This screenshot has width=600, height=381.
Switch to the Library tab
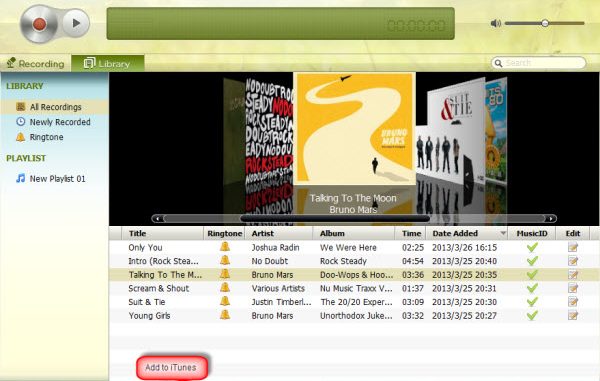coord(108,64)
